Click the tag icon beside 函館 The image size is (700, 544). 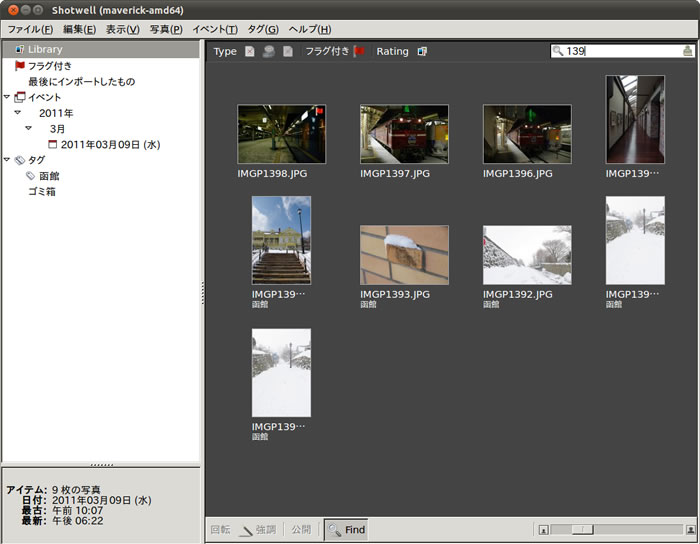pyautogui.click(x=30, y=175)
